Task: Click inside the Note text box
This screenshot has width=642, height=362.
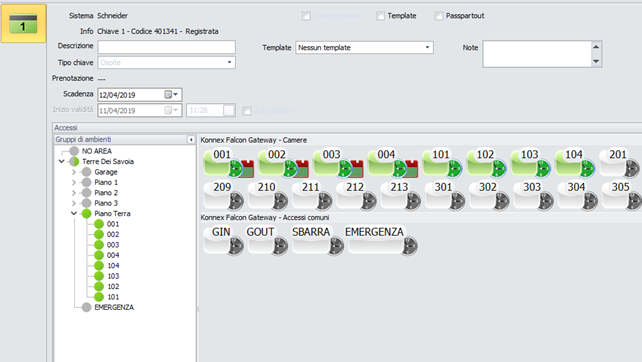Action: [x=536, y=54]
